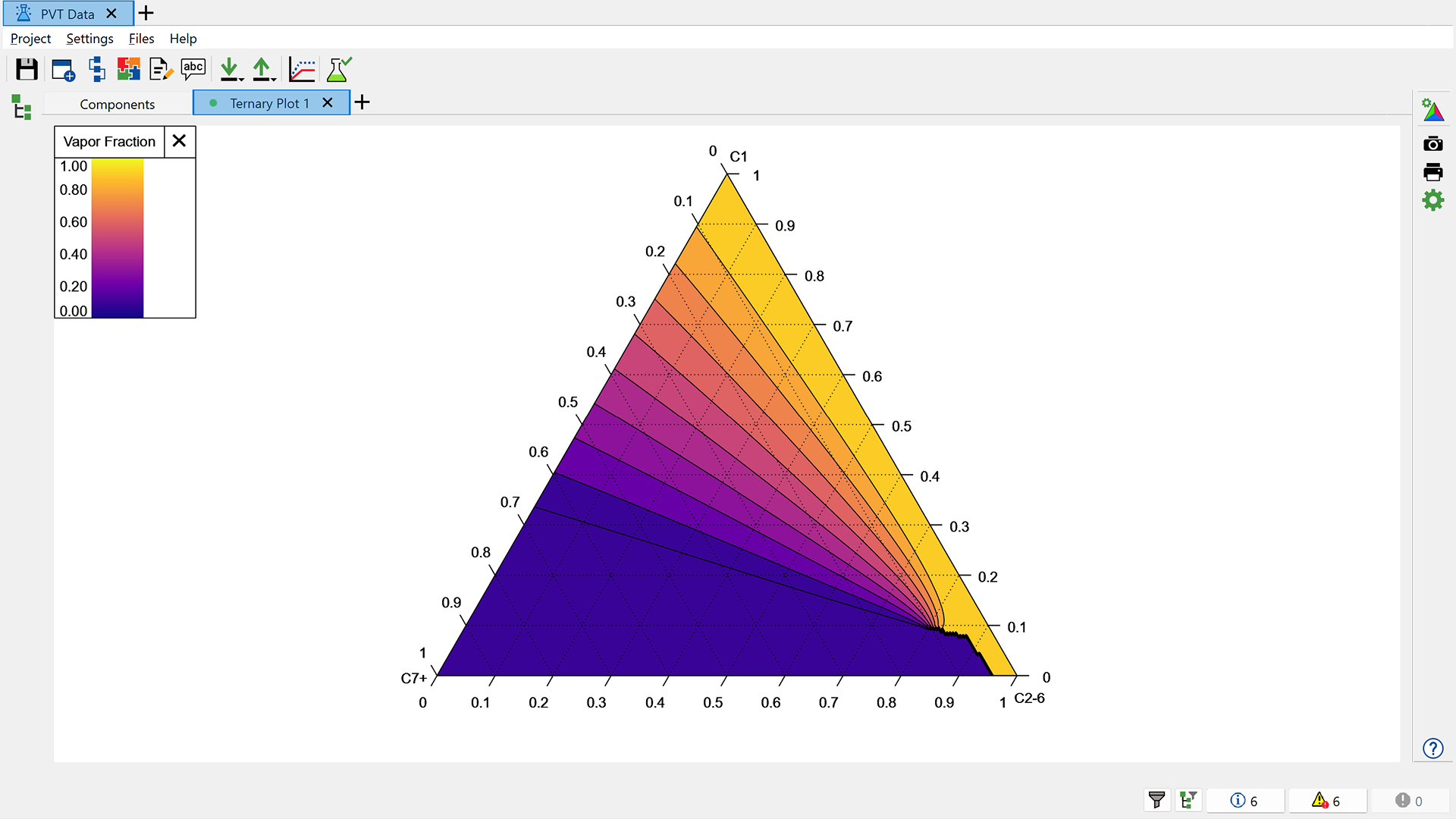Show the 6 warning messages

pos(1326,801)
